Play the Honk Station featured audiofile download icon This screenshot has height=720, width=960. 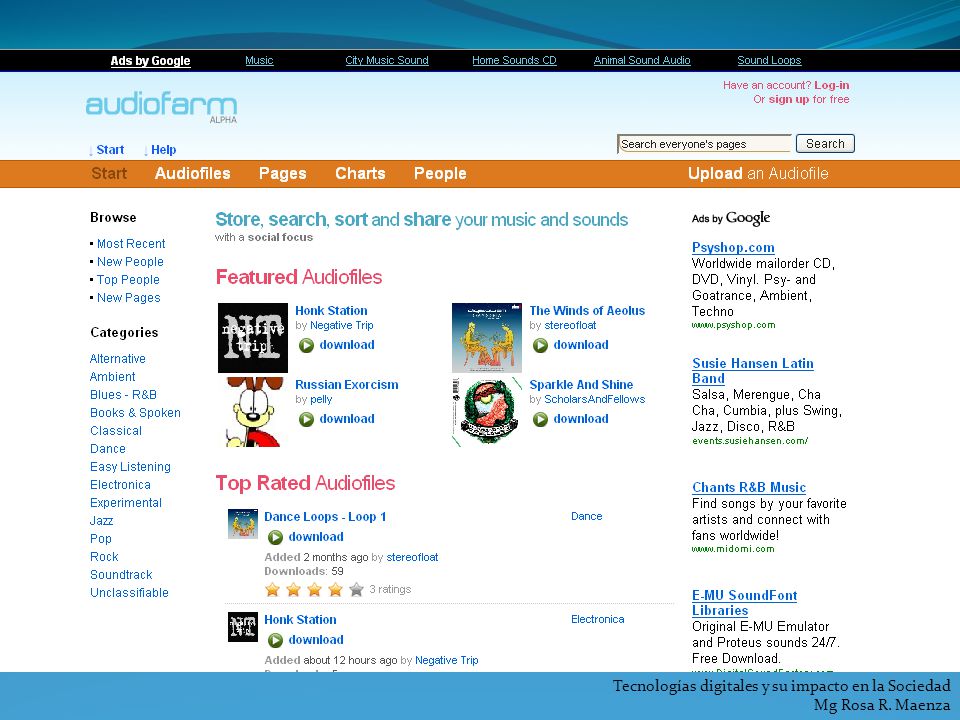306,345
